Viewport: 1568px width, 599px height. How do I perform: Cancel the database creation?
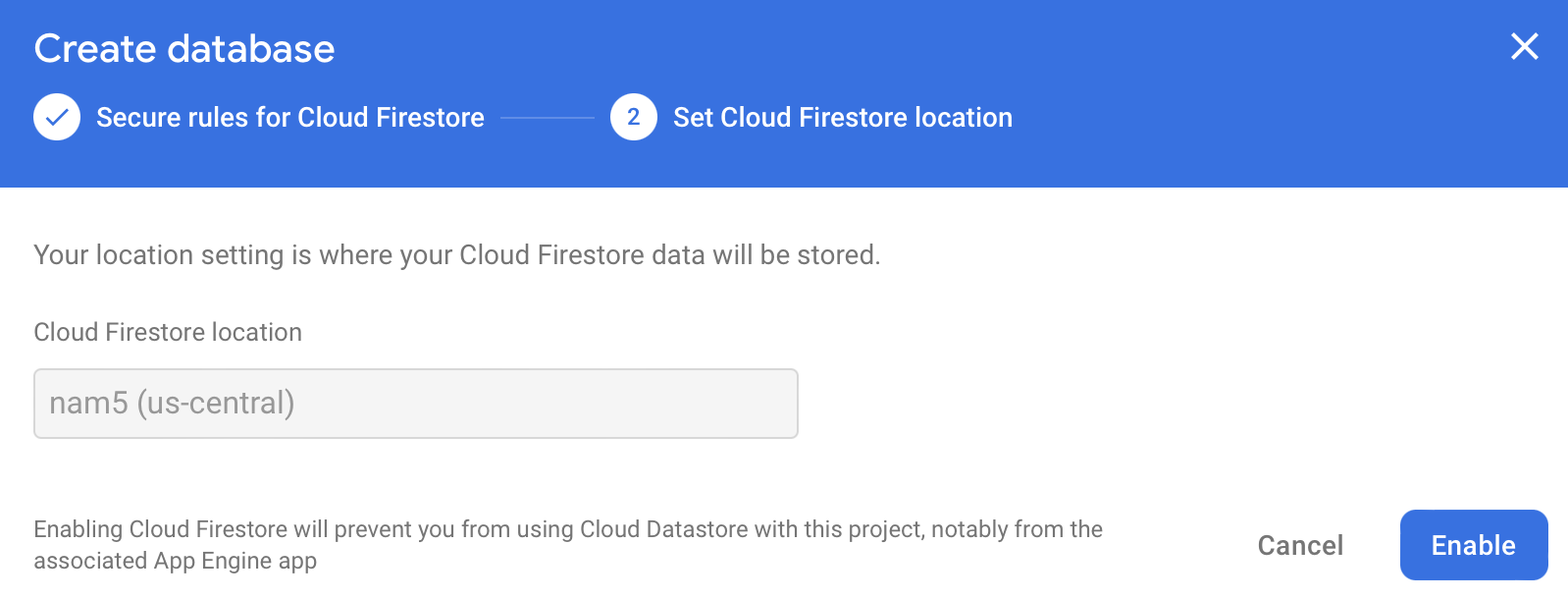pyautogui.click(x=1300, y=545)
